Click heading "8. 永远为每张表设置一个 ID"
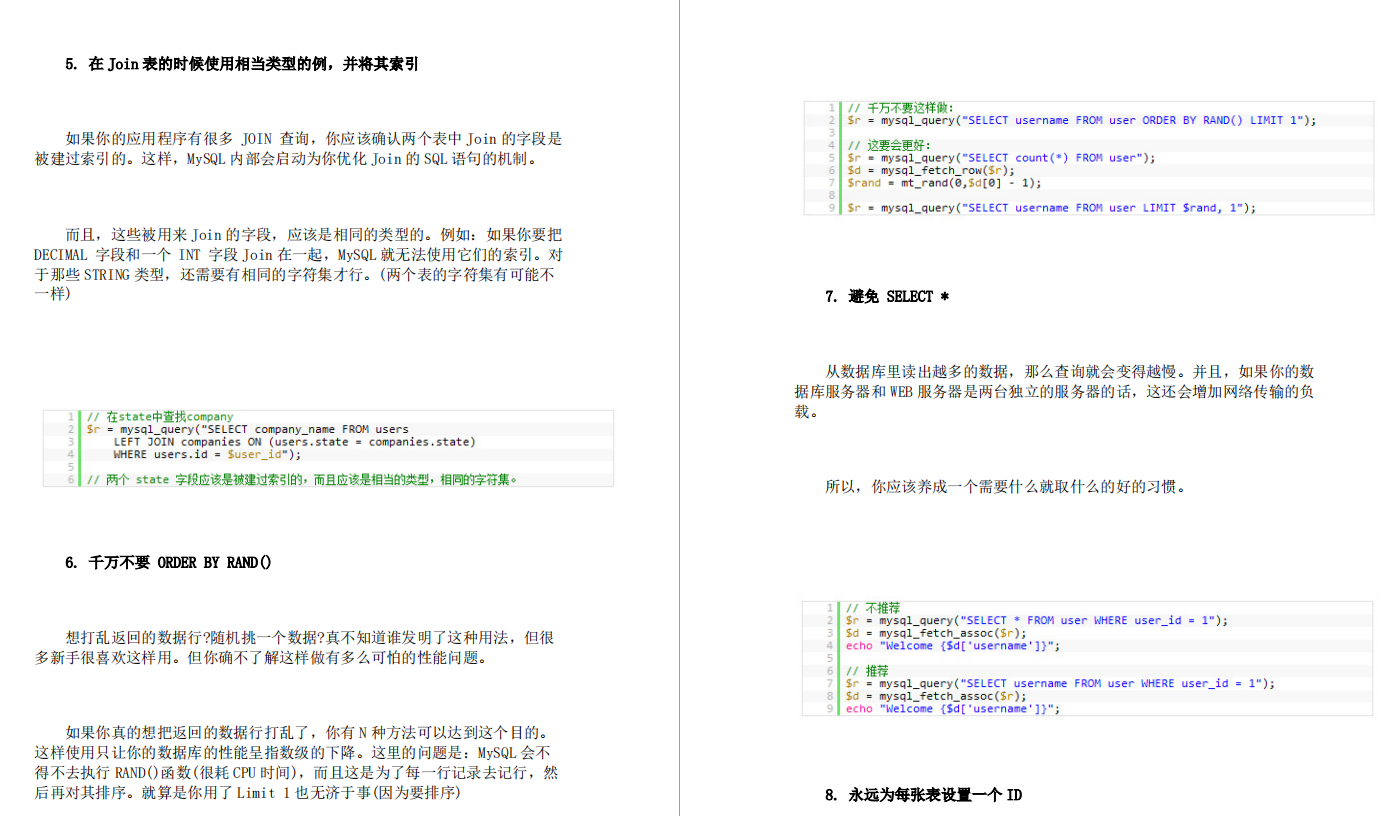This screenshot has height=816, width=1392. 923,795
